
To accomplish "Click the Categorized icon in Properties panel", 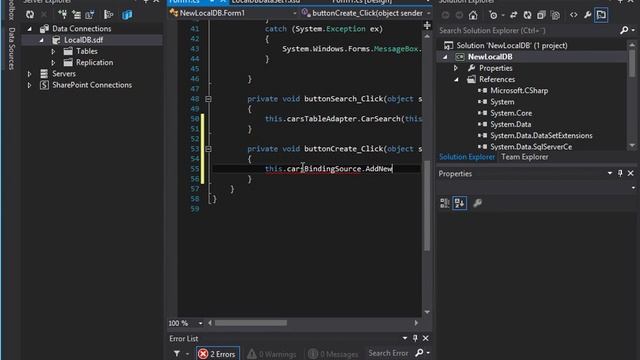I will pyautogui.click(x=444, y=203).
